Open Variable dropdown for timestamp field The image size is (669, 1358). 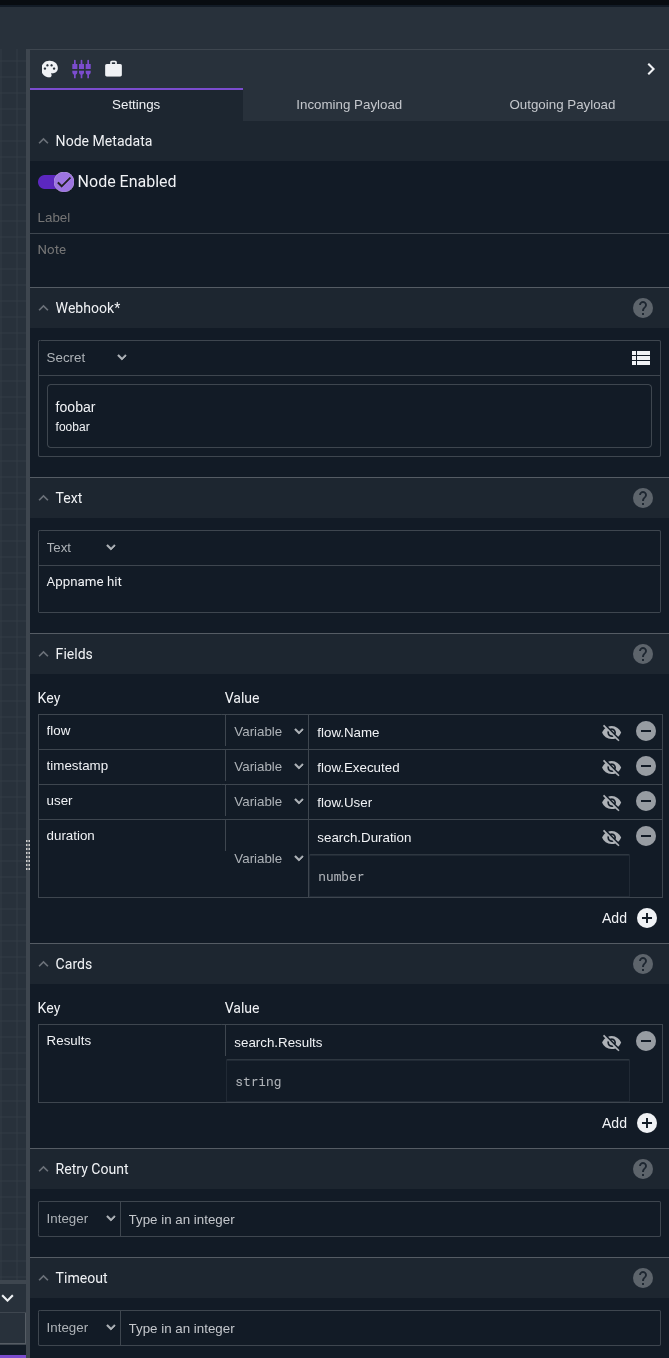coord(268,766)
